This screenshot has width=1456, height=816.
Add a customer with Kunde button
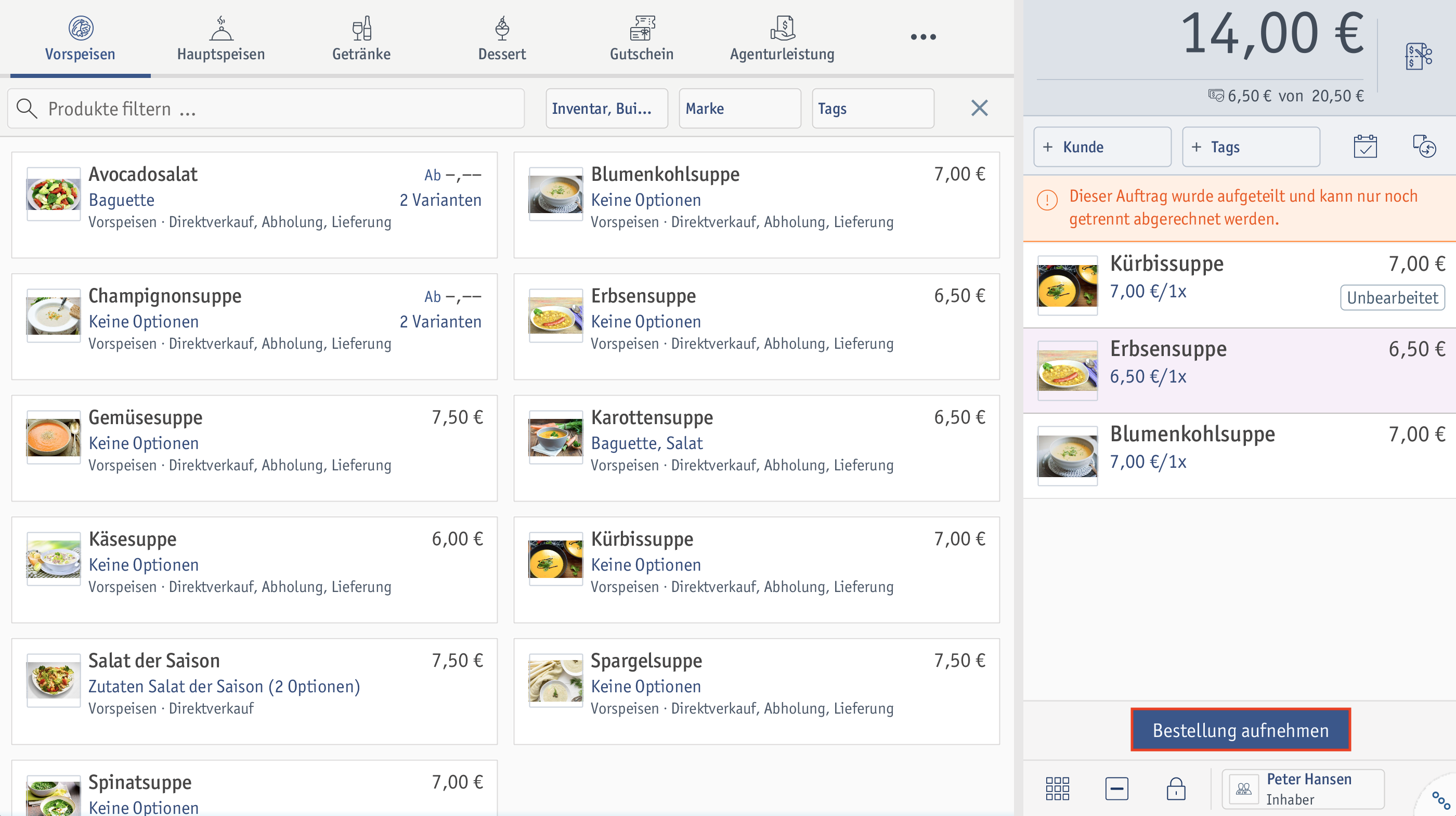[1102, 147]
